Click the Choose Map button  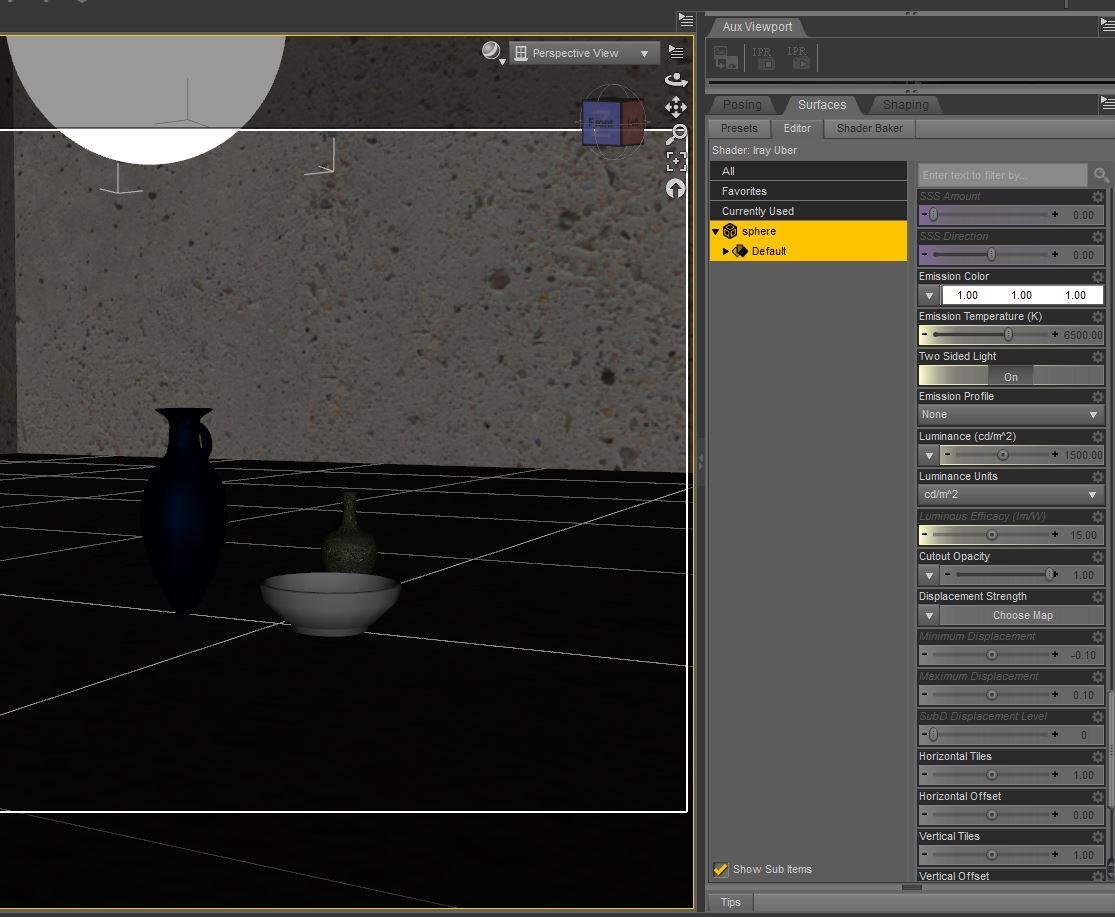pyautogui.click(x=1022, y=616)
